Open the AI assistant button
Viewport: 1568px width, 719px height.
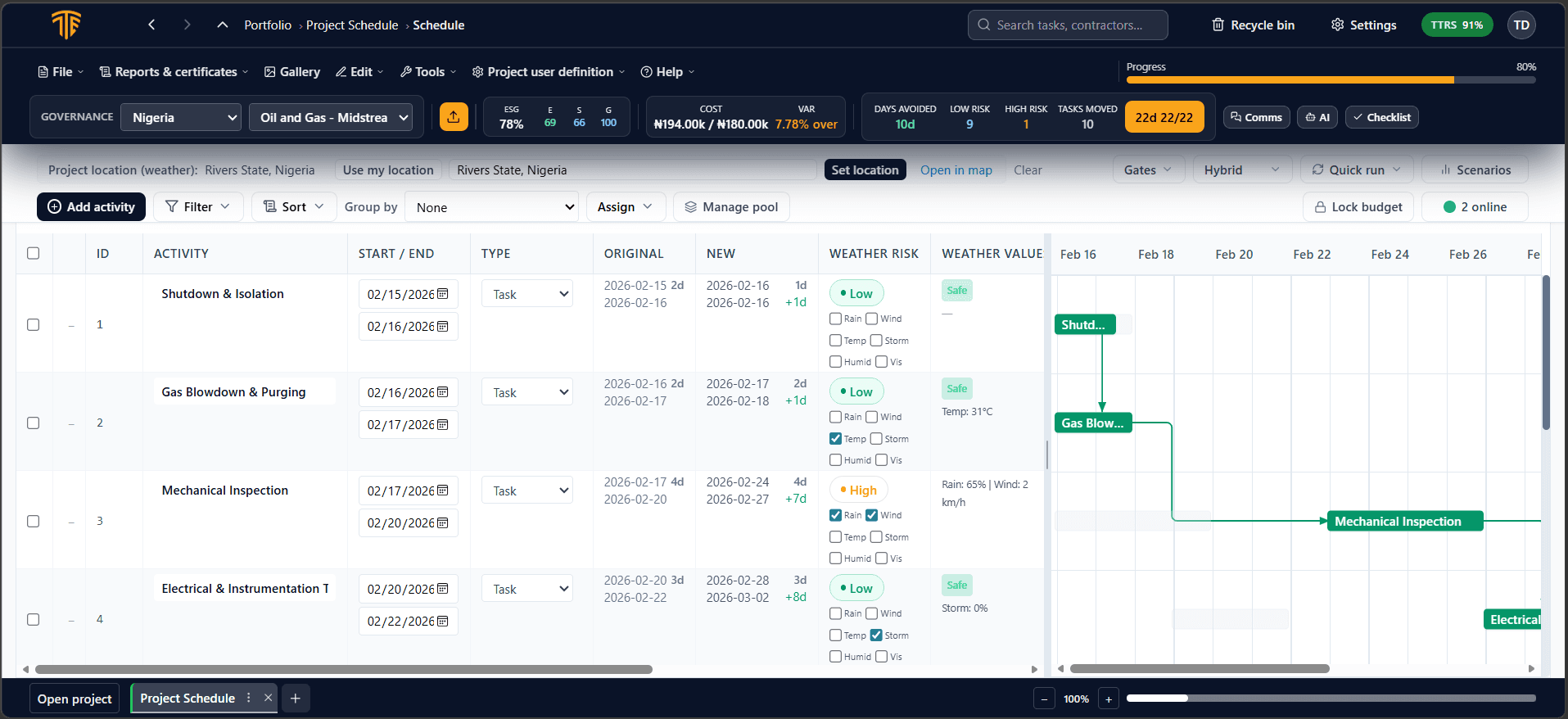[1317, 117]
